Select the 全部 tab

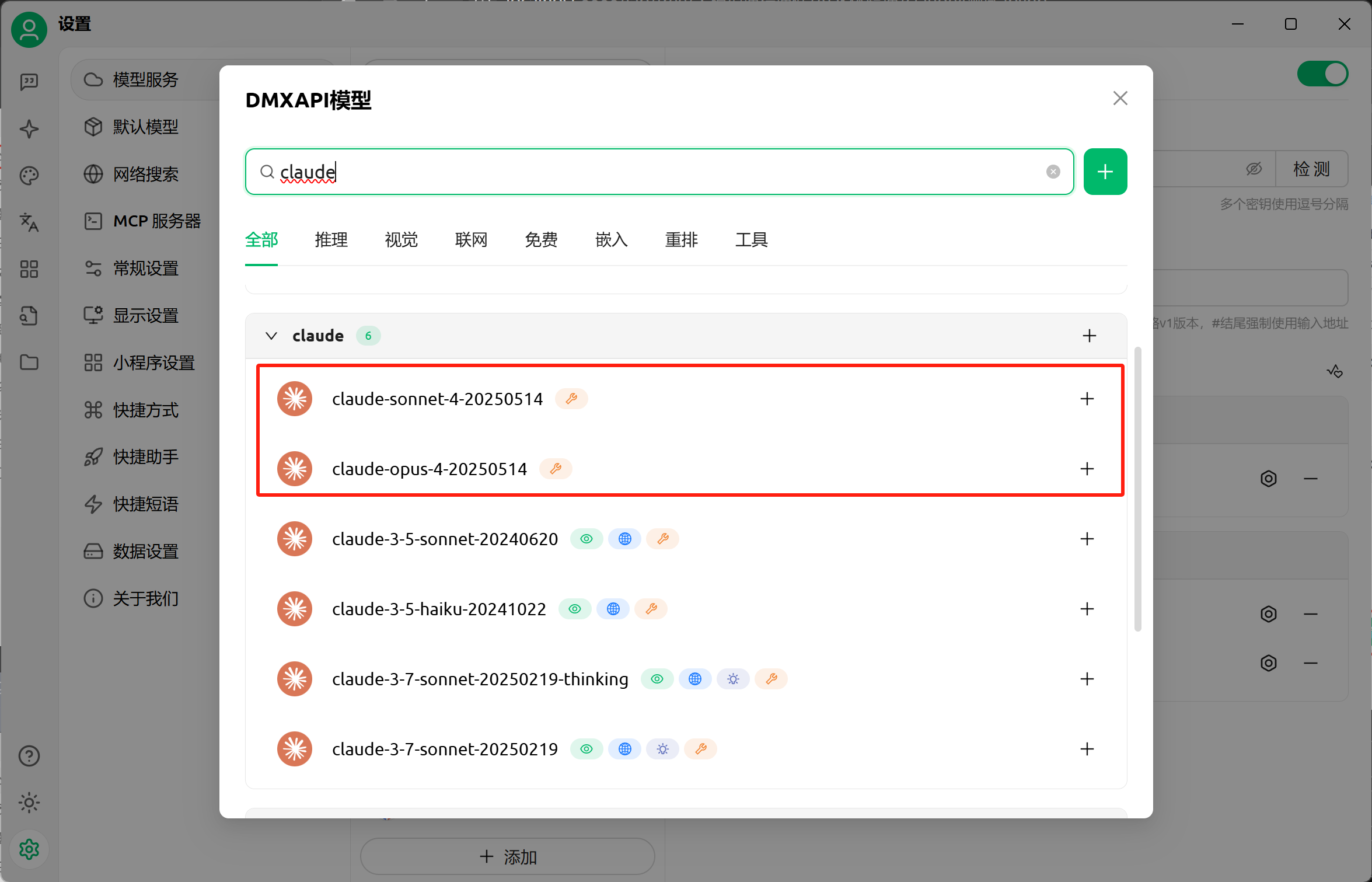pyautogui.click(x=261, y=240)
